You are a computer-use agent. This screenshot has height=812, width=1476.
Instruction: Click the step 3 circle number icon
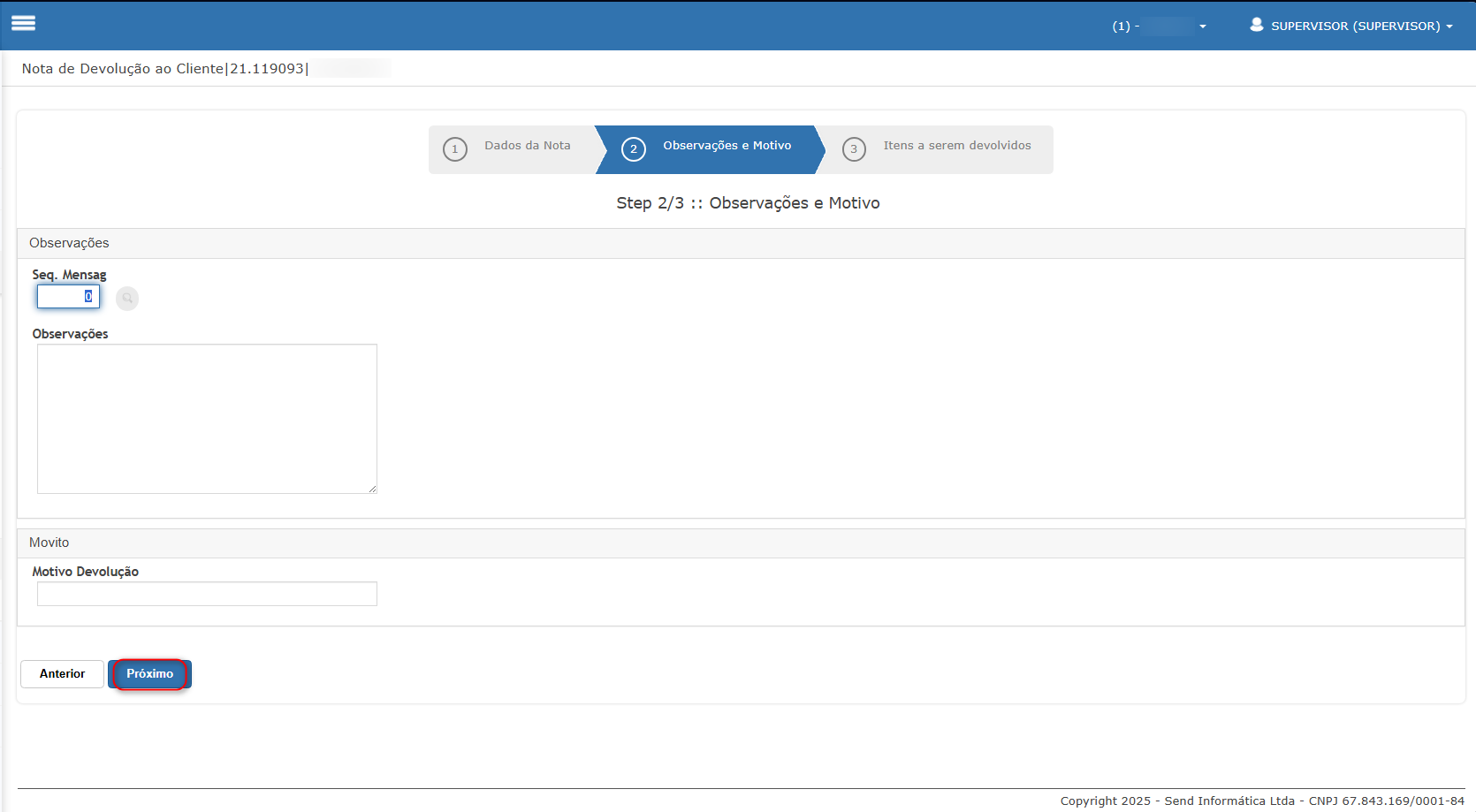pos(854,149)
